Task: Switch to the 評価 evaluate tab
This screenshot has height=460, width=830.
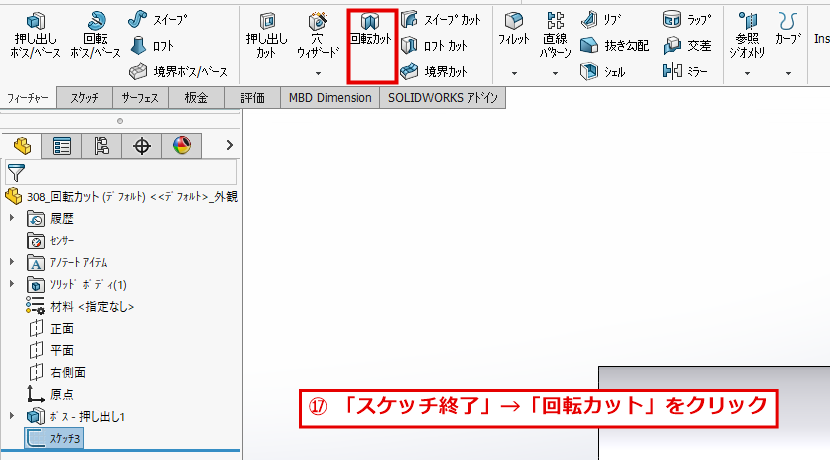Action: pyautogui.click(x=252, y=98)
